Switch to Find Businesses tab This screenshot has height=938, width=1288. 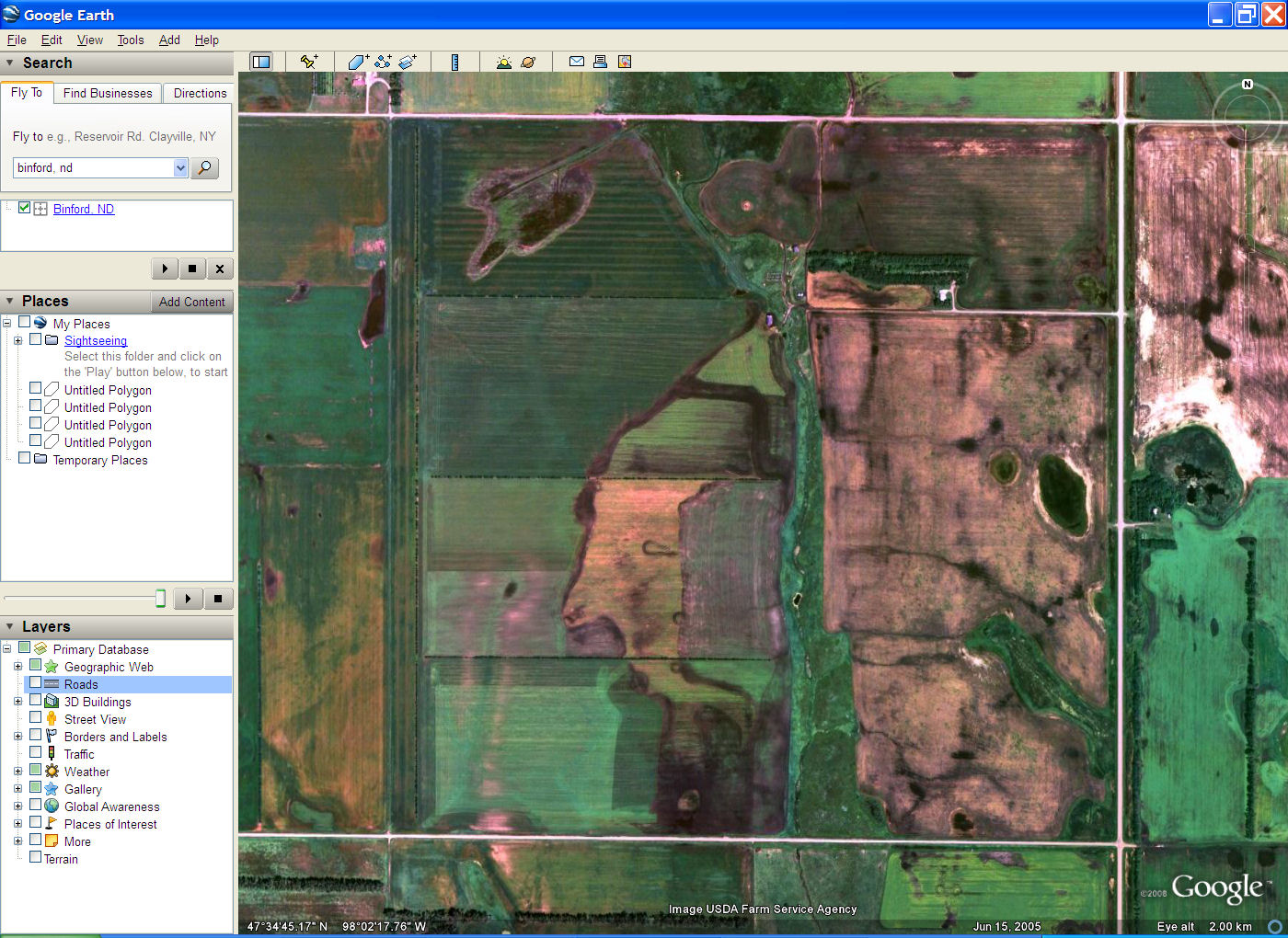click(108, 93)
